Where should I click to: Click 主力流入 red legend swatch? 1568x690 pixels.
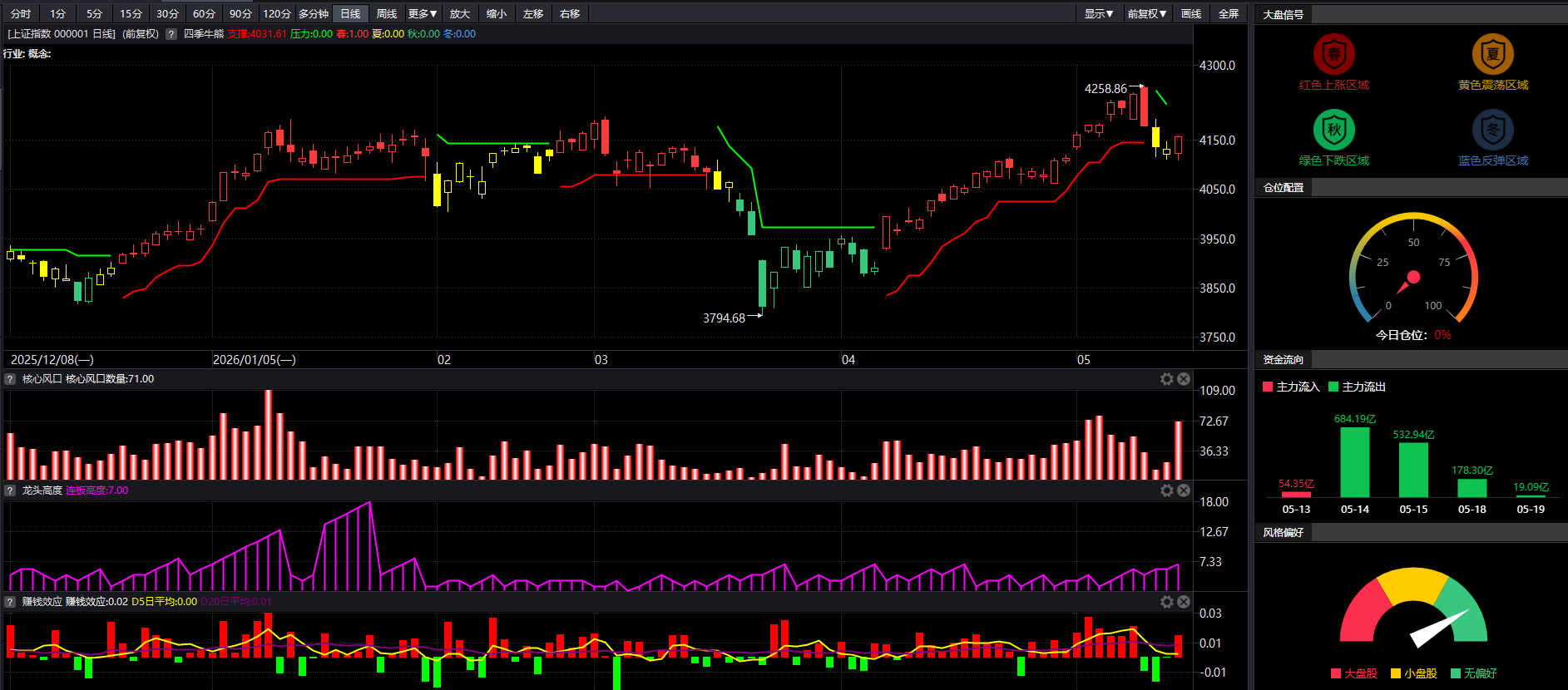(1268, 387)
